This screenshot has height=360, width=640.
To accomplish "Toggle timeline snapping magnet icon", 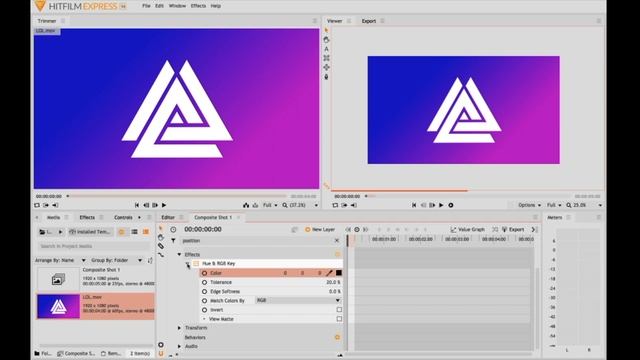I will tap(161, 354).
